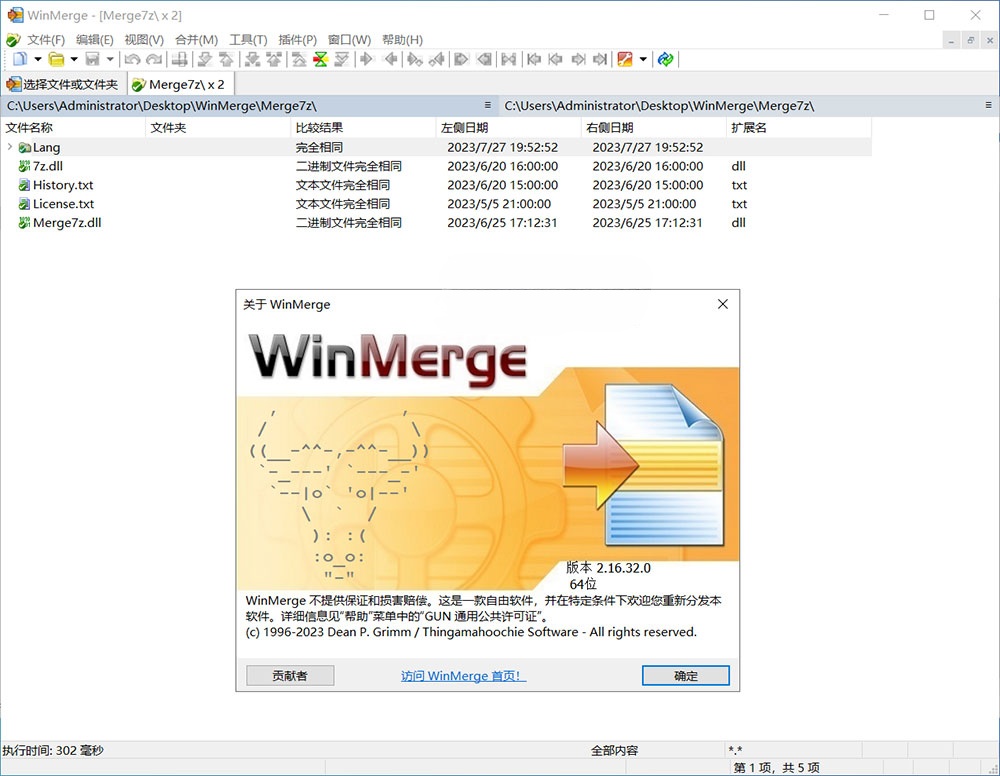
Task: Go to Previous Difference icon
Action: pyautogui.click(x=226, y=59)
